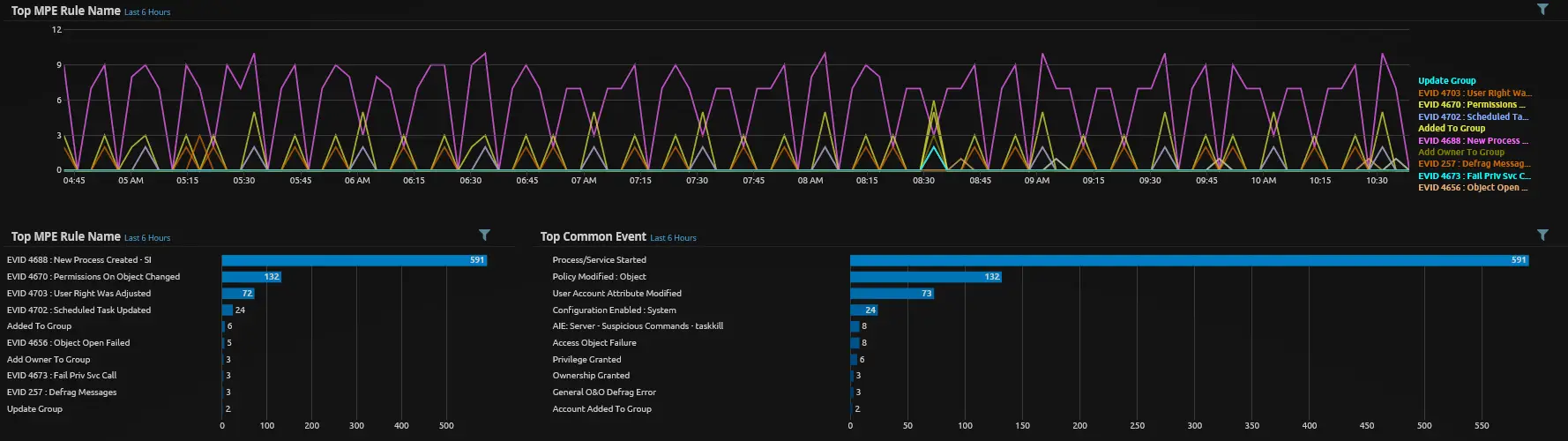Toggle EVID 257 : Defrag Messag... legend entry
Viewport: 1568px width, 441px height.
click(x=1475, y=163)
